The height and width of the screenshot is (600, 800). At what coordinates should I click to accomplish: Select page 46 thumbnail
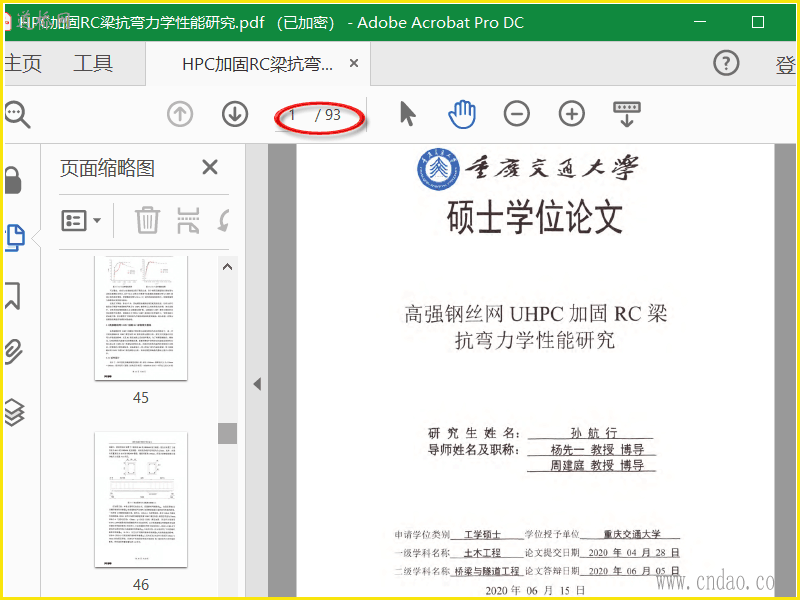141,499
